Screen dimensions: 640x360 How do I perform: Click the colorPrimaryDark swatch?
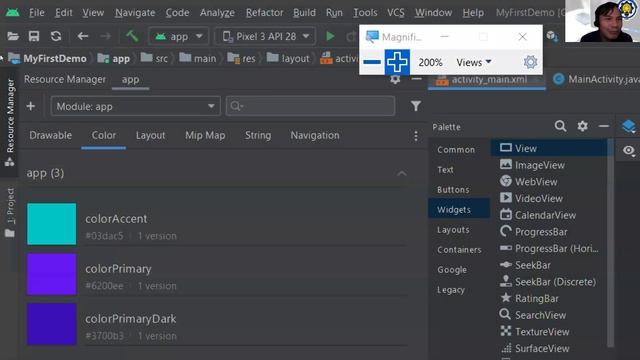(x=51, y=324)
